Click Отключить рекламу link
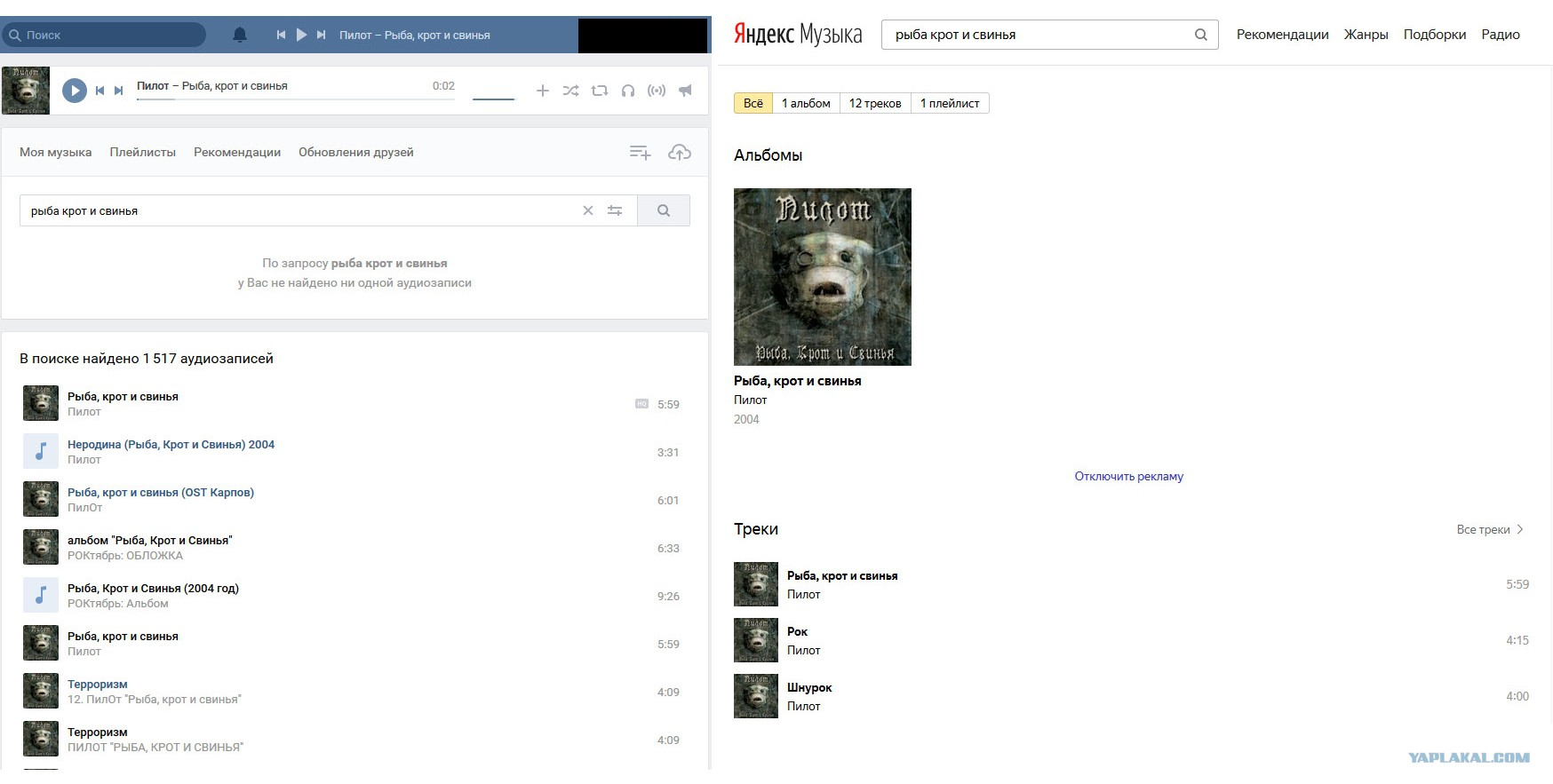The width and height of the screenshot is (1553, 784). (1129, 477)
